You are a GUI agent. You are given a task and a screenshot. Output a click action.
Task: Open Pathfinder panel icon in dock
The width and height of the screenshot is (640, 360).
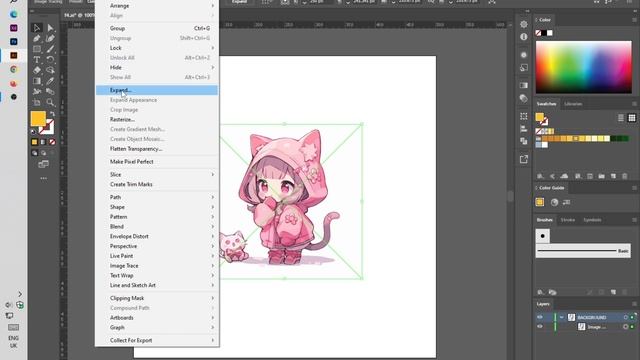click(524, 141)
